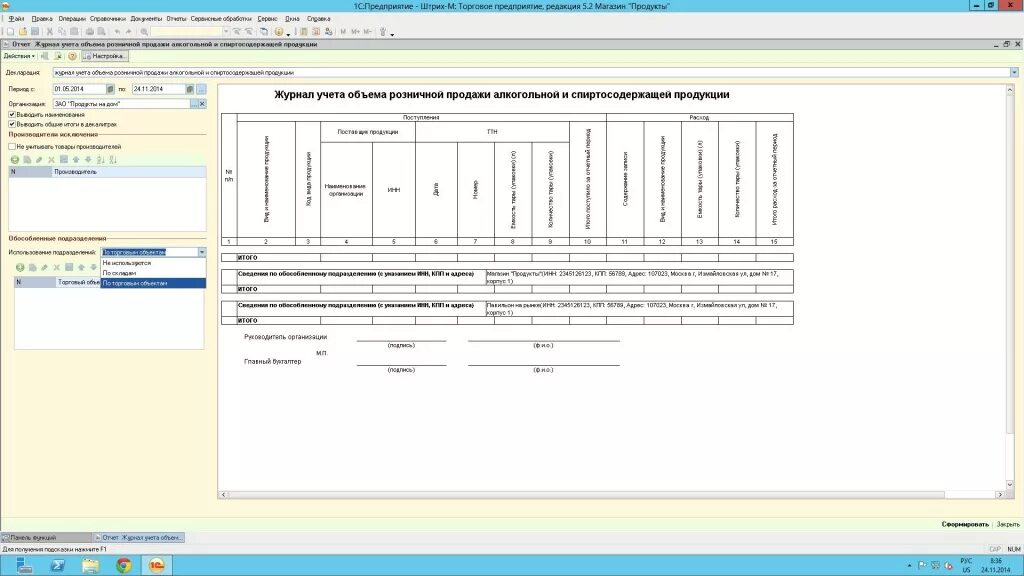Open the Отчеты menu
Screen dimensions: 1024x576
click(x=176, y=19)
